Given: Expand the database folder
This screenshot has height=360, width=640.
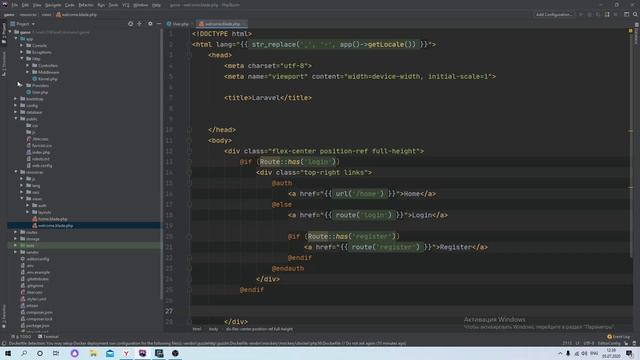Looking at the screenshot, I should coord(16,112).
